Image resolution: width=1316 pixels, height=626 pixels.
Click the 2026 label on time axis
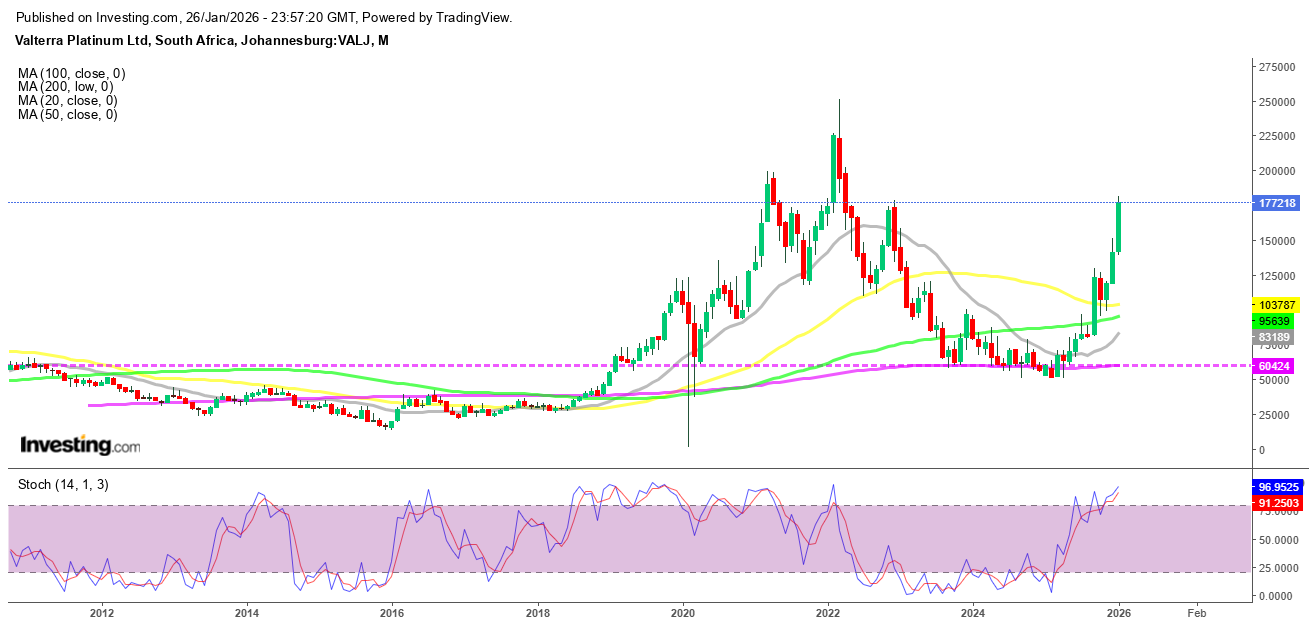(x=1119, y=613)
